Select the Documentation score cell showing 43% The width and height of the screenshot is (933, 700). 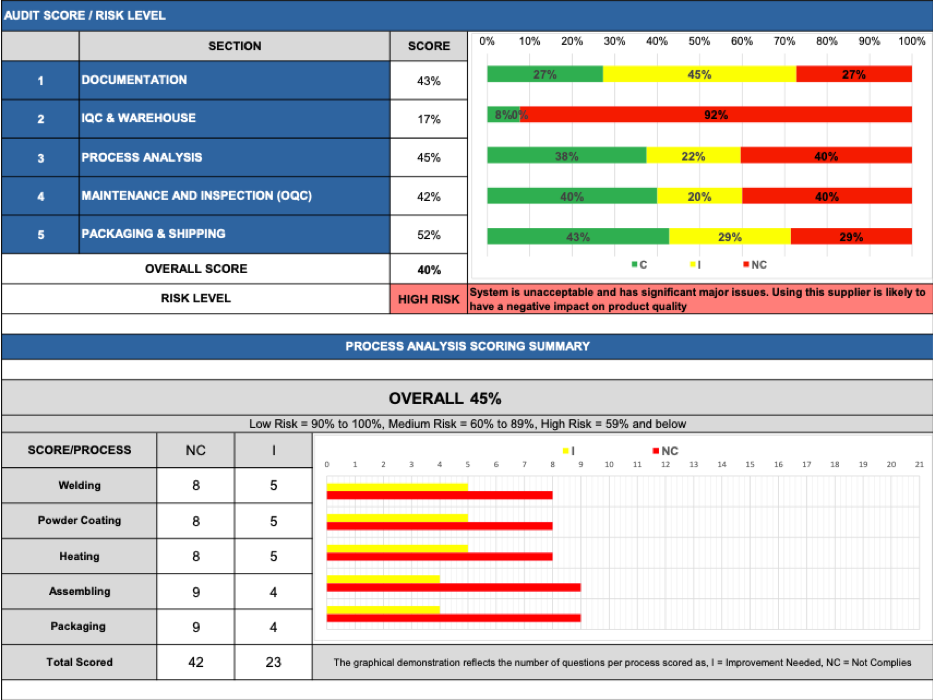pos(429,80)
